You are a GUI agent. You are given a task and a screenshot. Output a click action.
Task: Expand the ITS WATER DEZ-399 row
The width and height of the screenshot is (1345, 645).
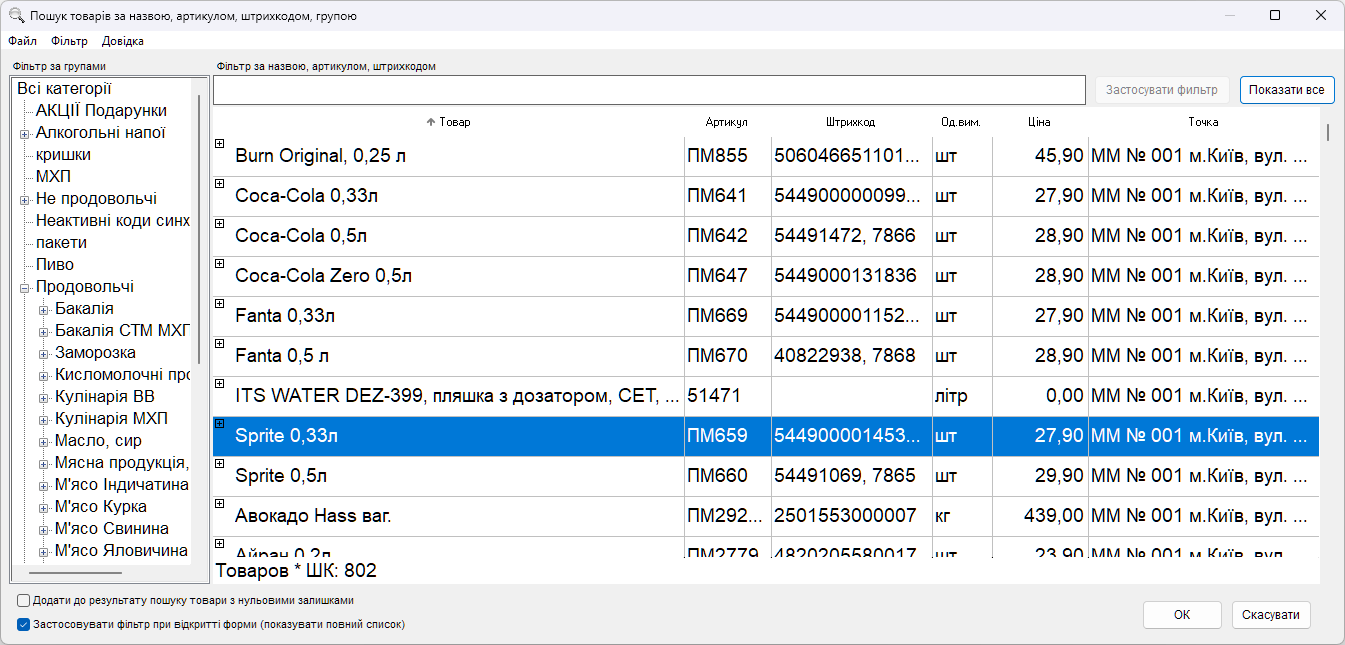tap(220, 383)
